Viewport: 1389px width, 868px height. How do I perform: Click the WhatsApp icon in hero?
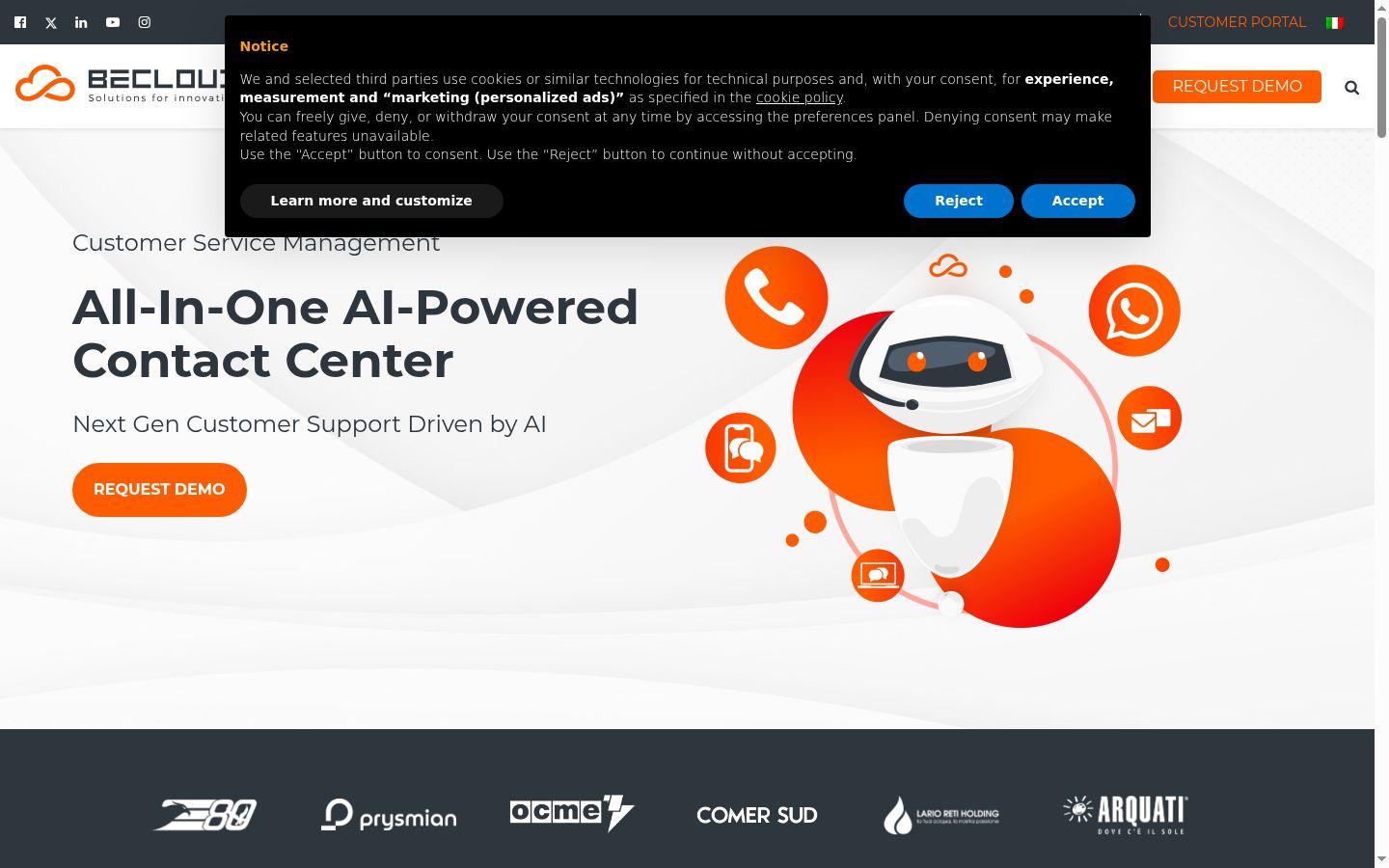pos(1134,311)
